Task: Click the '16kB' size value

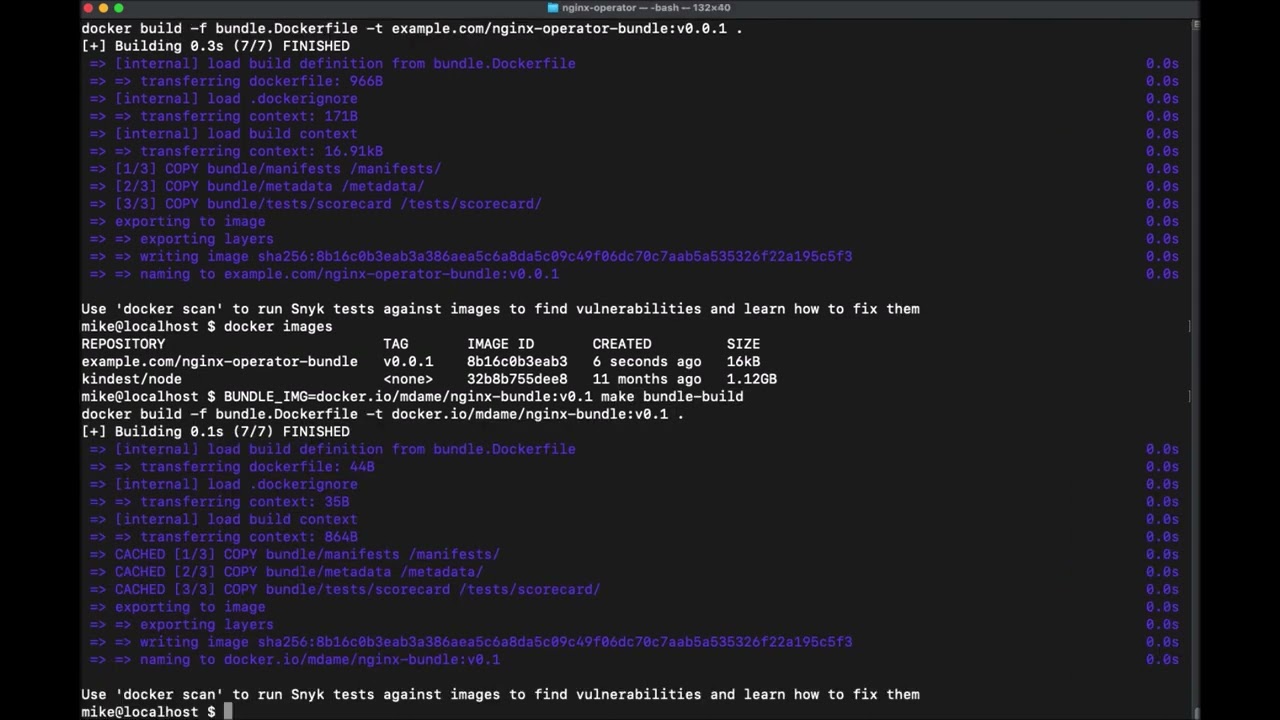Action: pos(743,361)
